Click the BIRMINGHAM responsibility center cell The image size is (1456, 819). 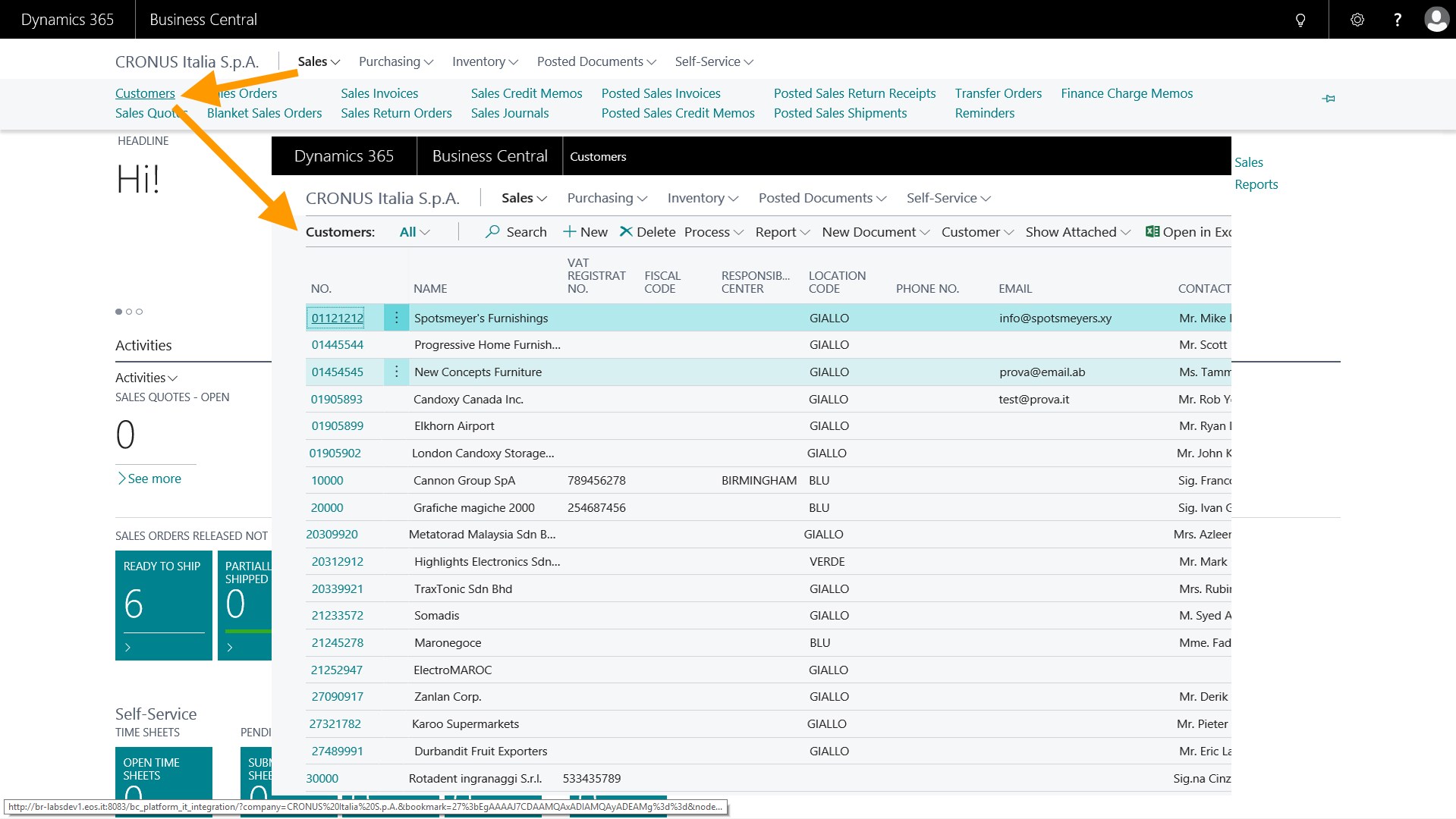(x=759, y=480)
